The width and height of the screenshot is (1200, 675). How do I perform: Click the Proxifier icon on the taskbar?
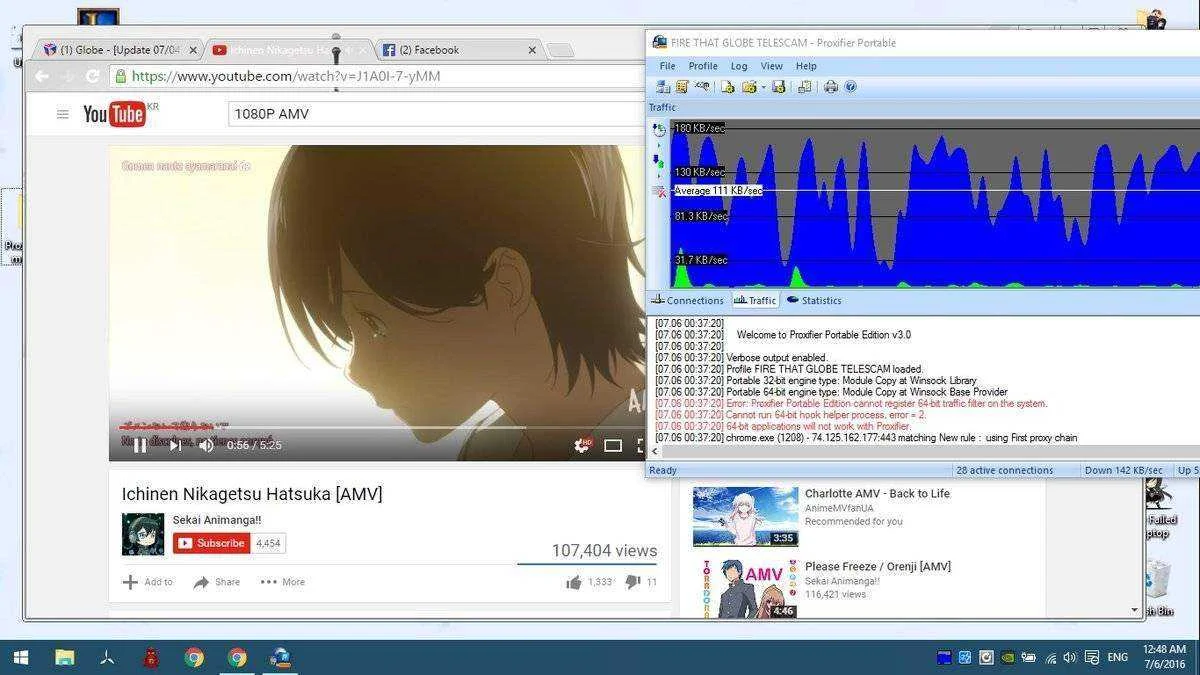click(281, 657)
